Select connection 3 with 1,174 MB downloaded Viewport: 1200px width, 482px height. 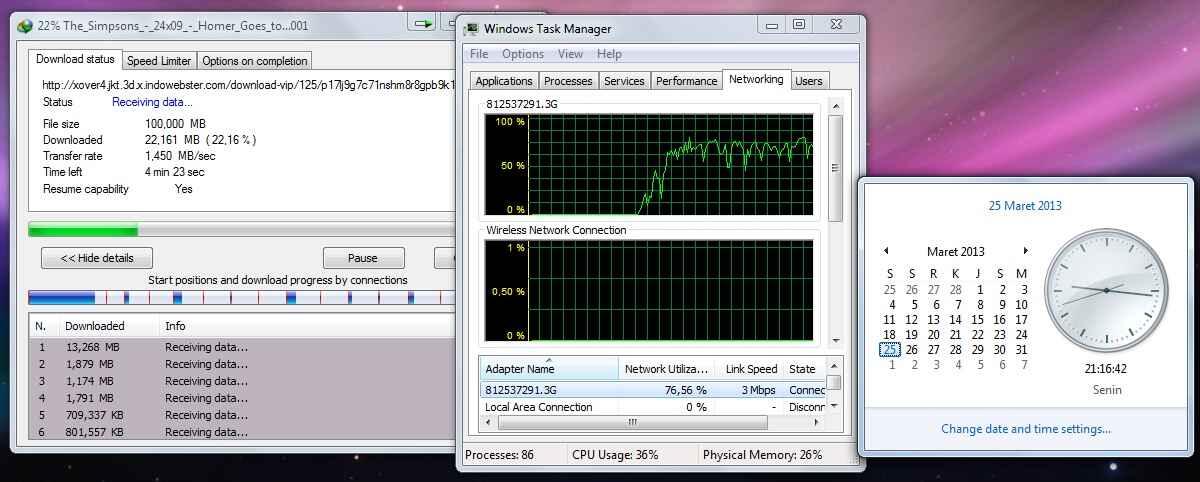click(240, 381)
